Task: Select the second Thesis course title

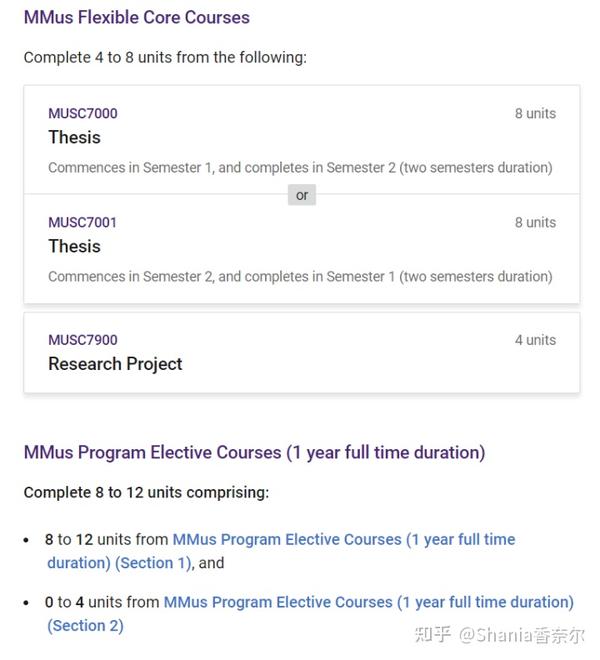Action: pos(75,246)
